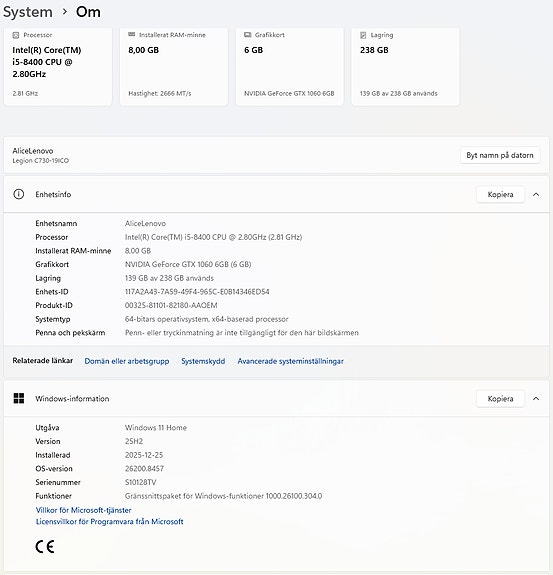Screen dimensions: 553x575
Task: Collapse the Windows-information section chevron
Action: point(536,399)
